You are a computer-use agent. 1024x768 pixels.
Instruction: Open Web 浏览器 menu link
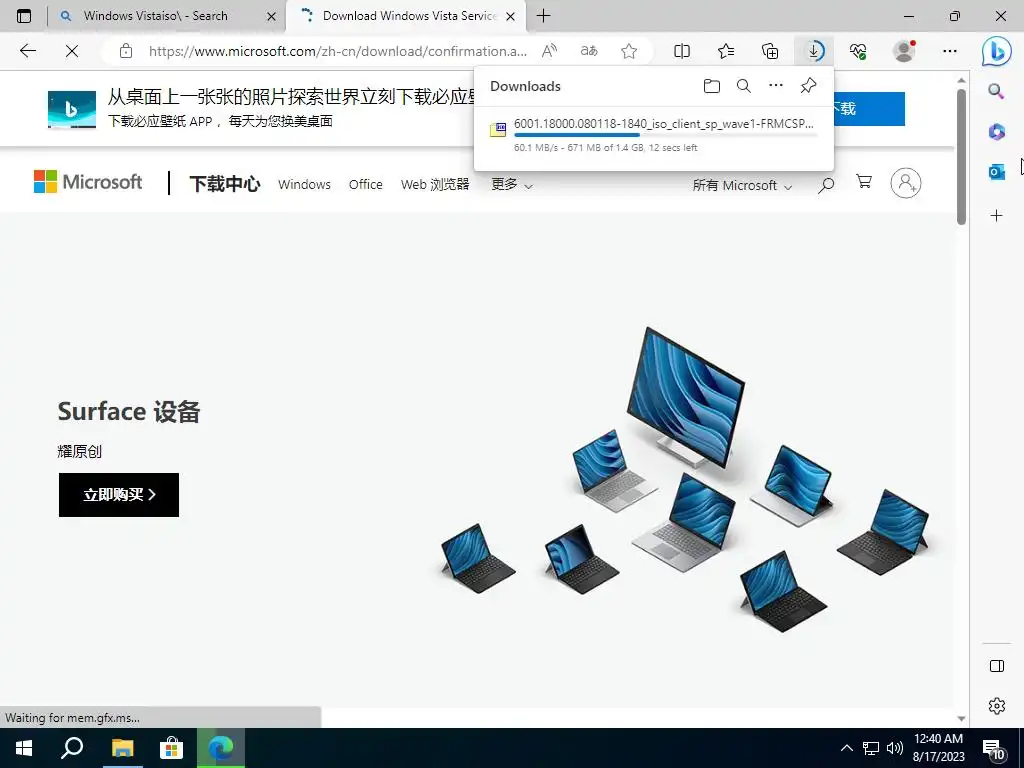pos(435,185)
